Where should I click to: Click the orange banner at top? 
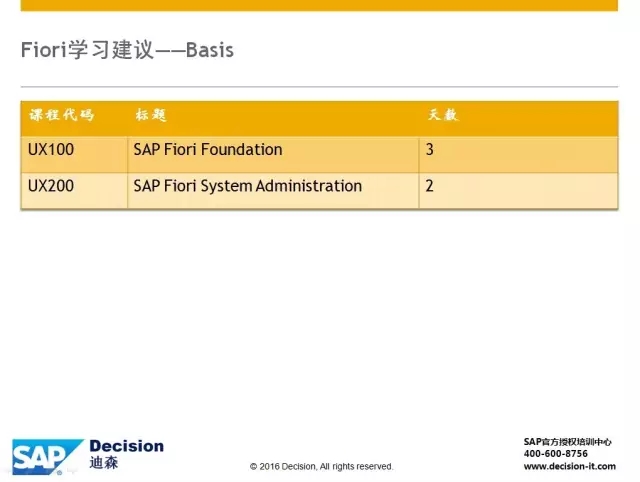(319, 5)
